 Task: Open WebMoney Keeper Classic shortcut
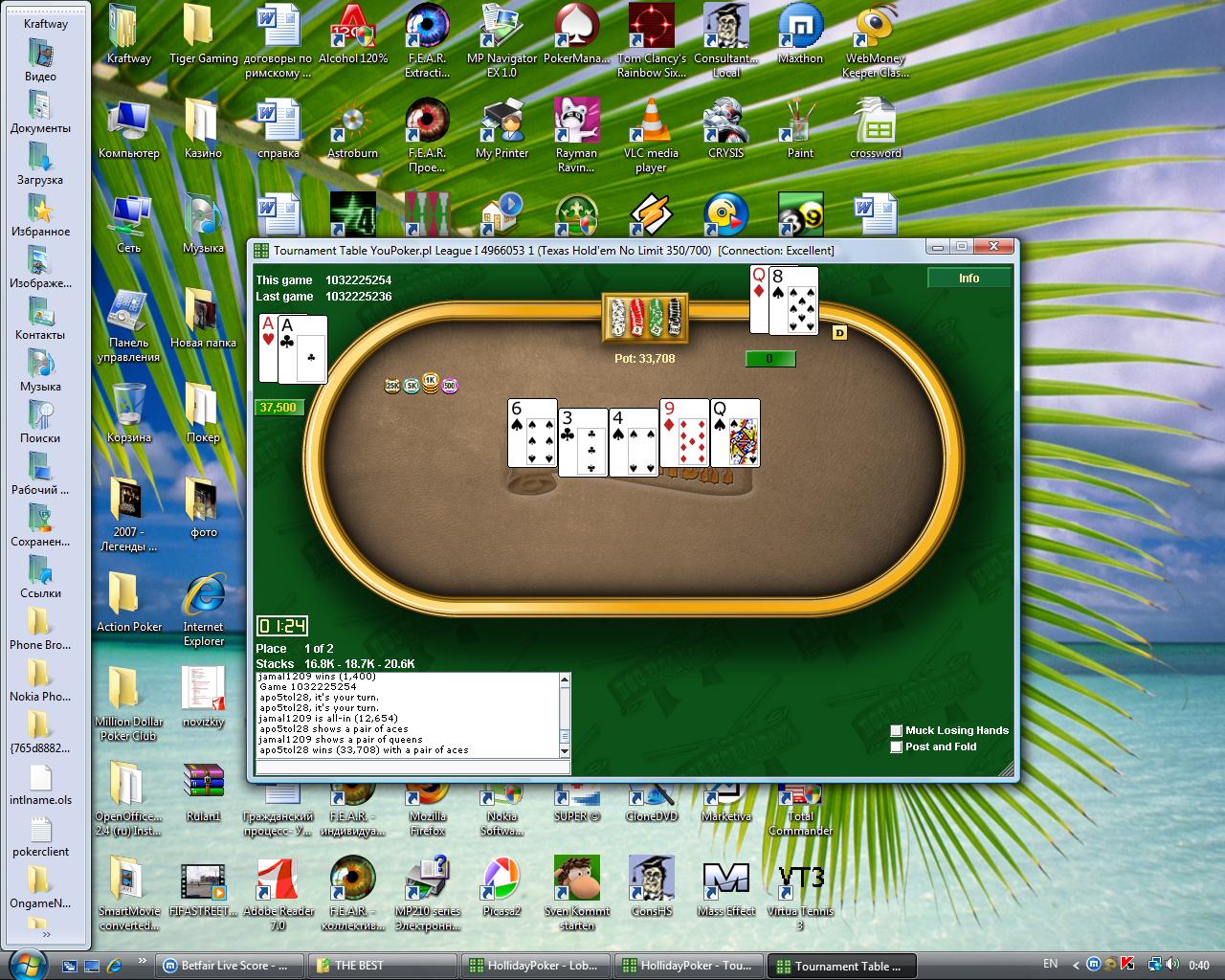pyautogui.click(x=875, y=40)
